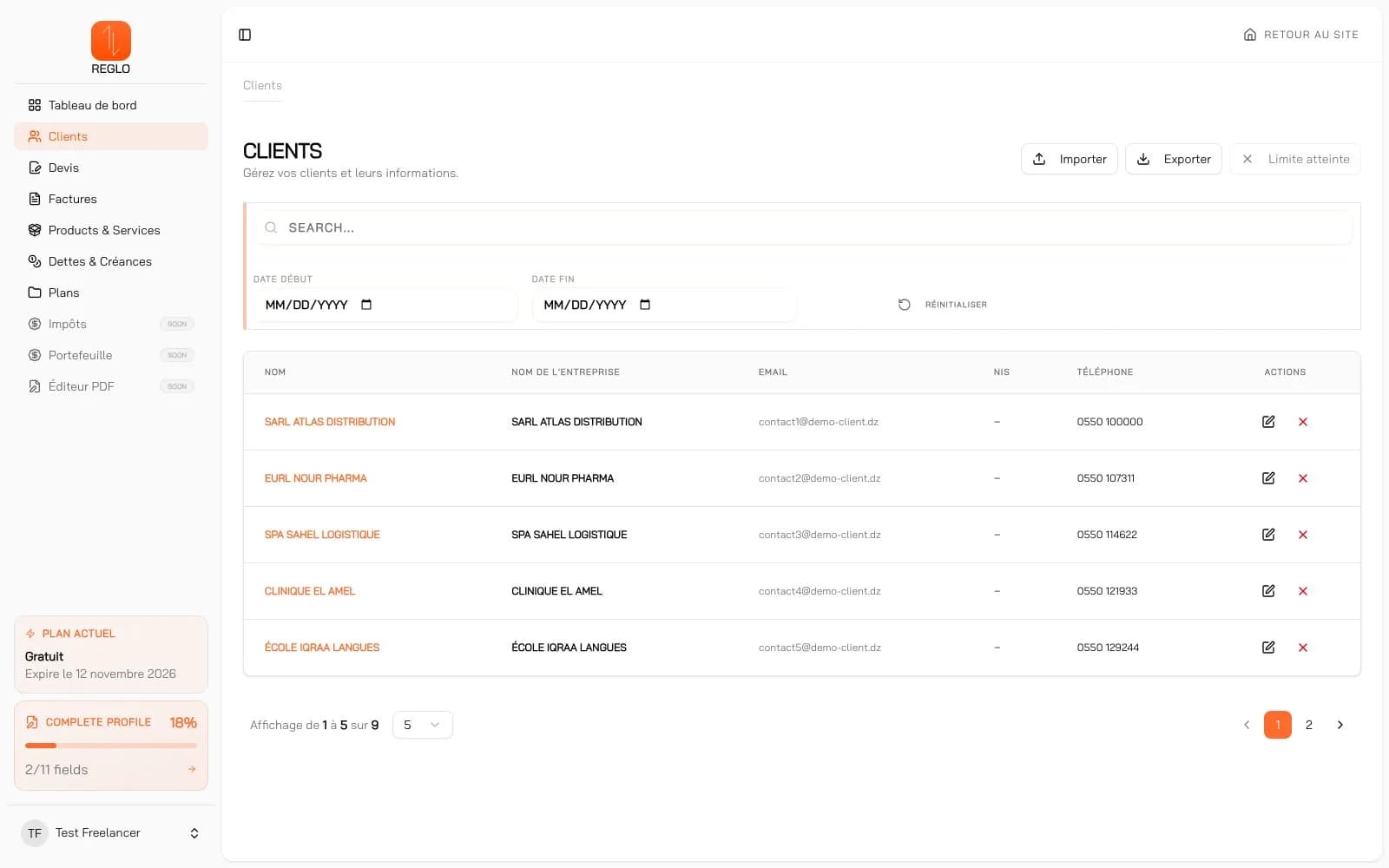Viewport: 1389px width, 868px height.
Task: Open Tableau de bord menu
Action: 111,105
